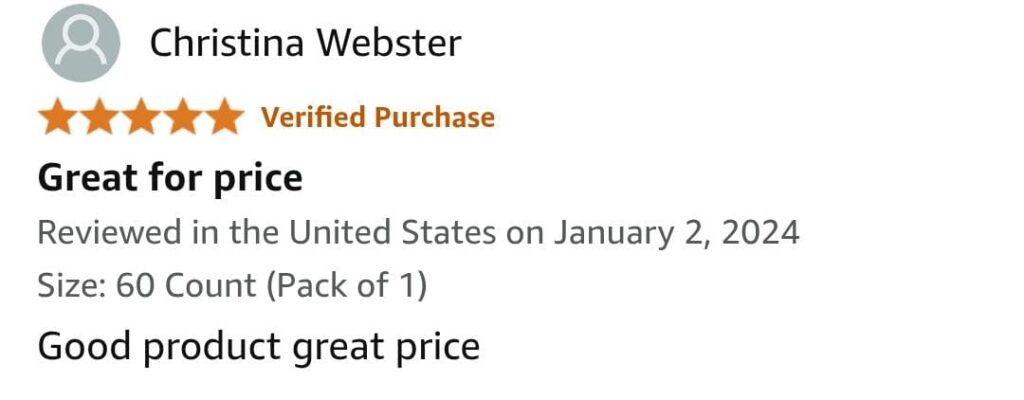Screen dimensions: 1024x400
Task: Click "Good product" in the review body
Action: [x=159, y=347]
